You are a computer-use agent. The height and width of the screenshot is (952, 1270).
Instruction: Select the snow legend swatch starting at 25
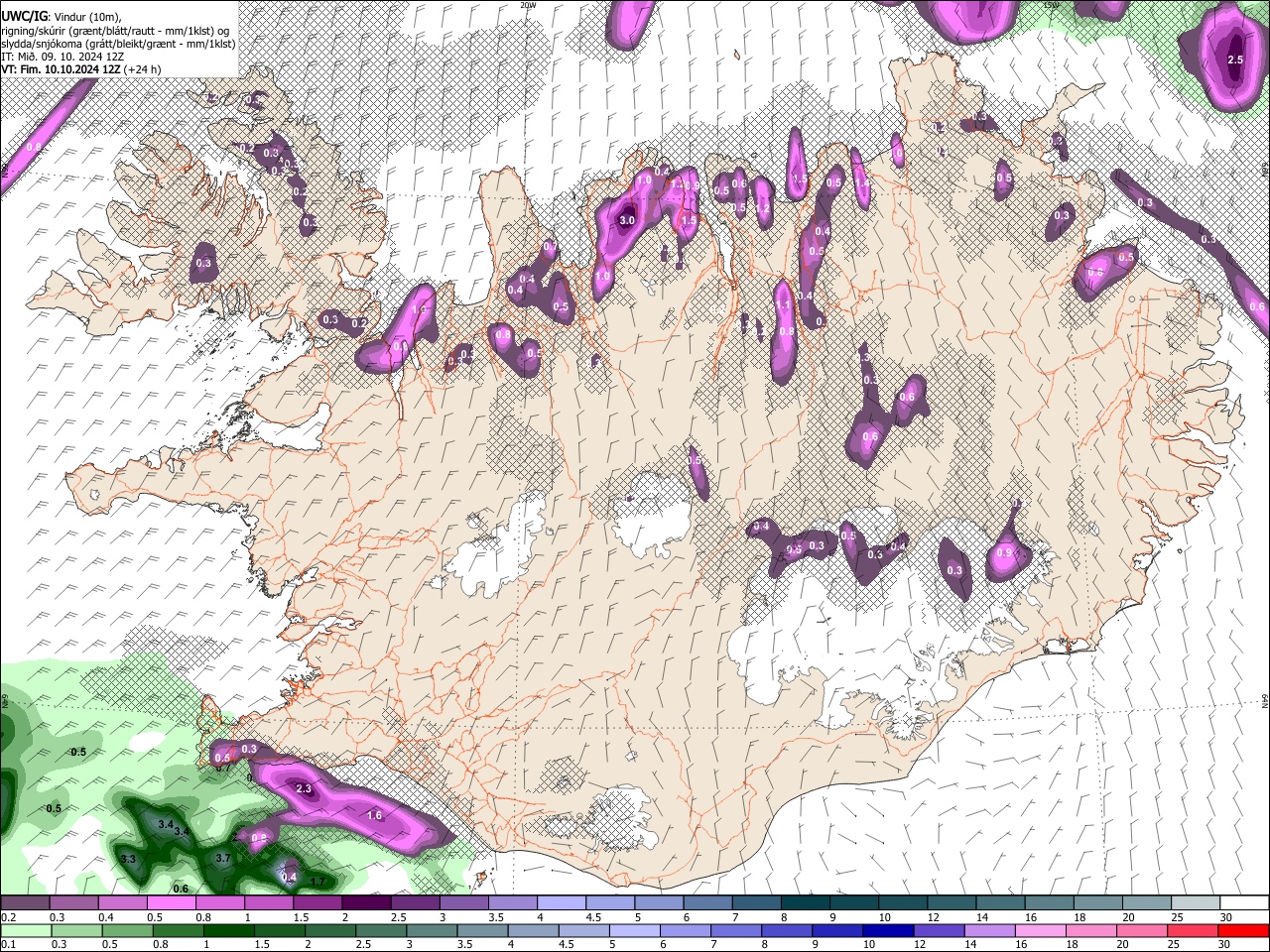tap(1196, 903)
